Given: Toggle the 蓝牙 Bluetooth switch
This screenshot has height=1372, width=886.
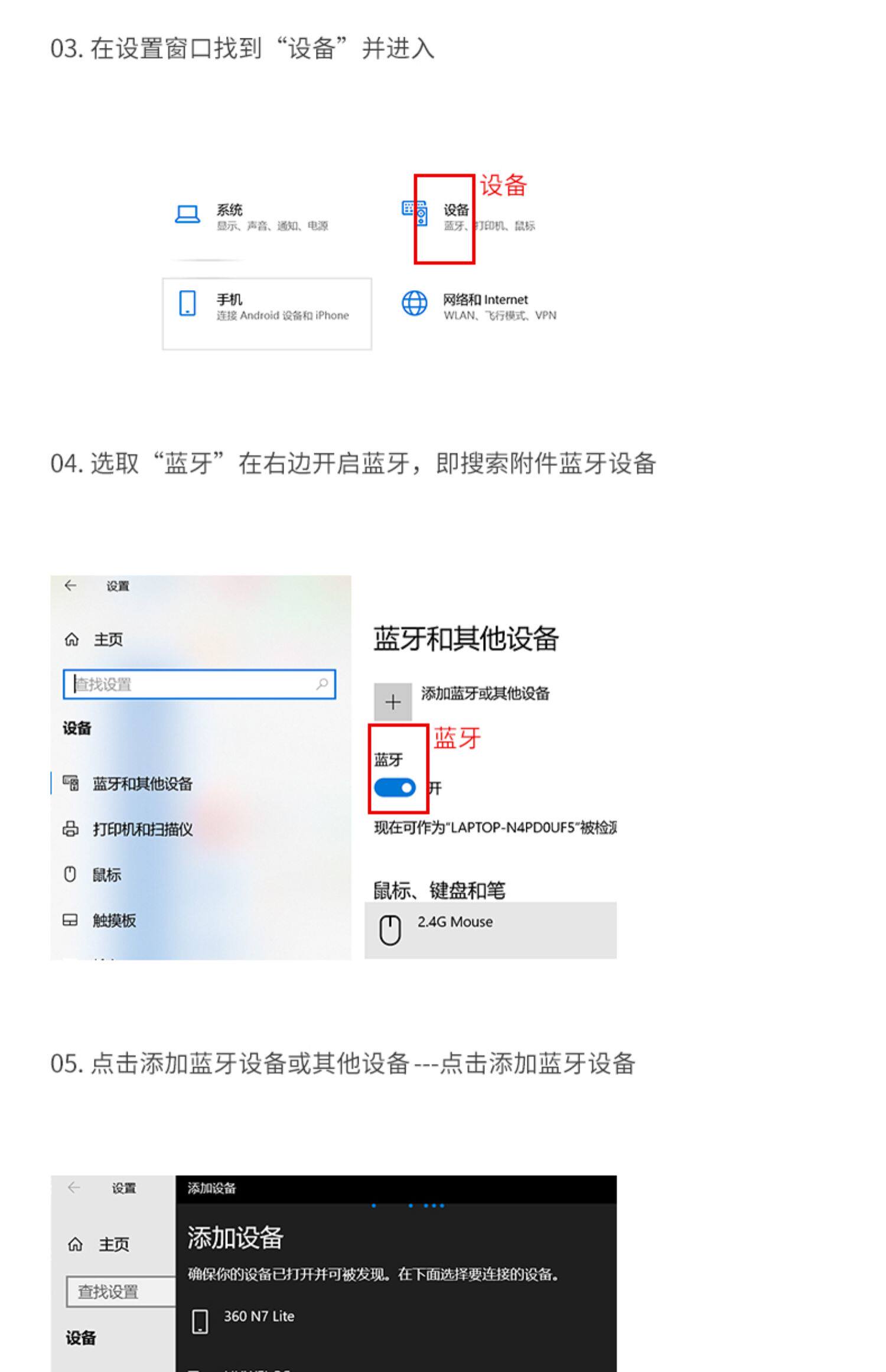Looking at the screenshot, I should 395,788.
